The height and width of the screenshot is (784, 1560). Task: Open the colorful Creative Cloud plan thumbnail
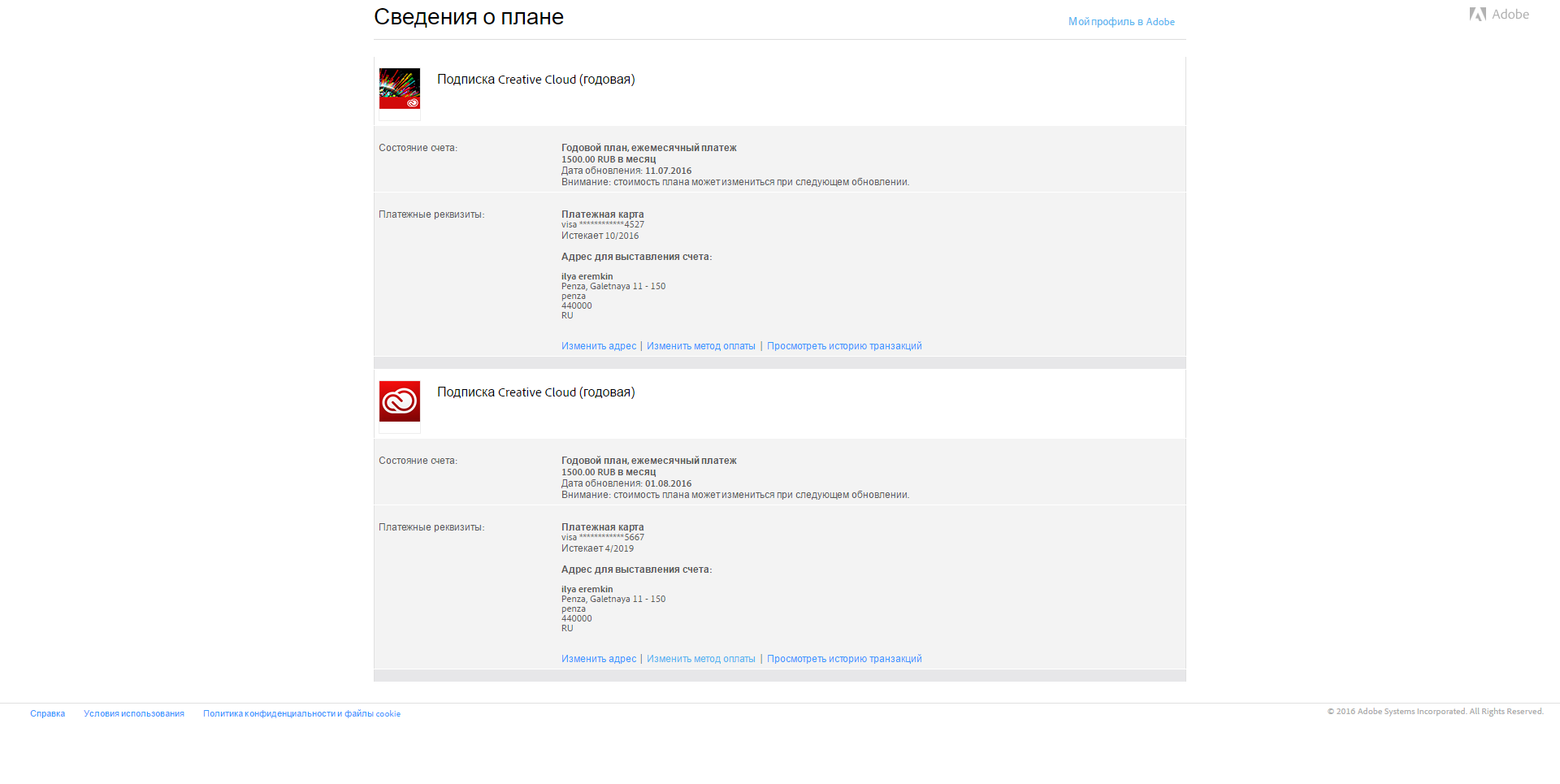[x=400, y=89]
